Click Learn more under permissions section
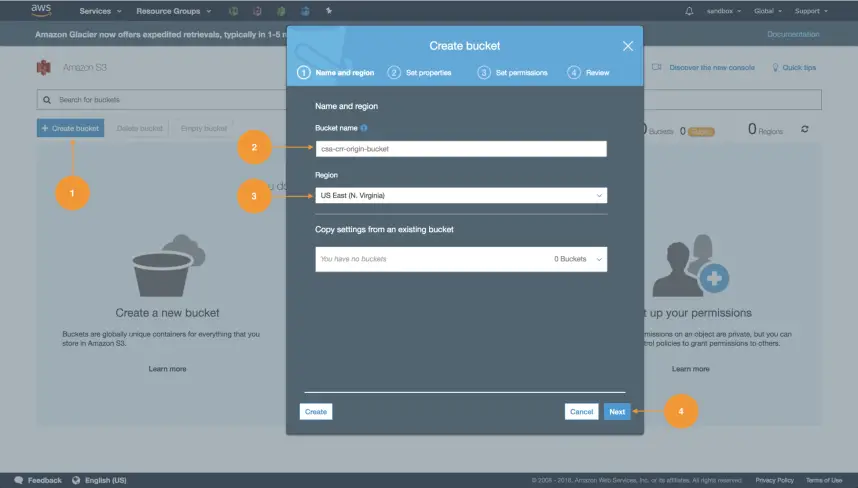 click(x=691, y=369)
